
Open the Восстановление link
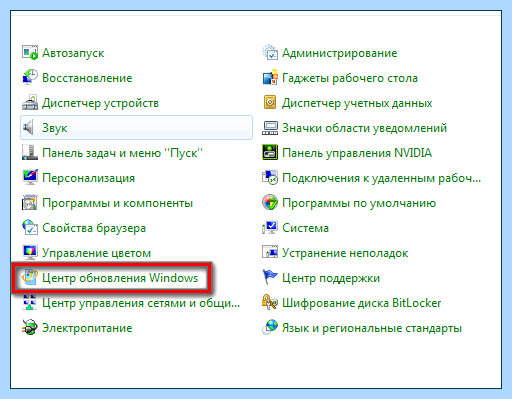click(x=87, y=78)
